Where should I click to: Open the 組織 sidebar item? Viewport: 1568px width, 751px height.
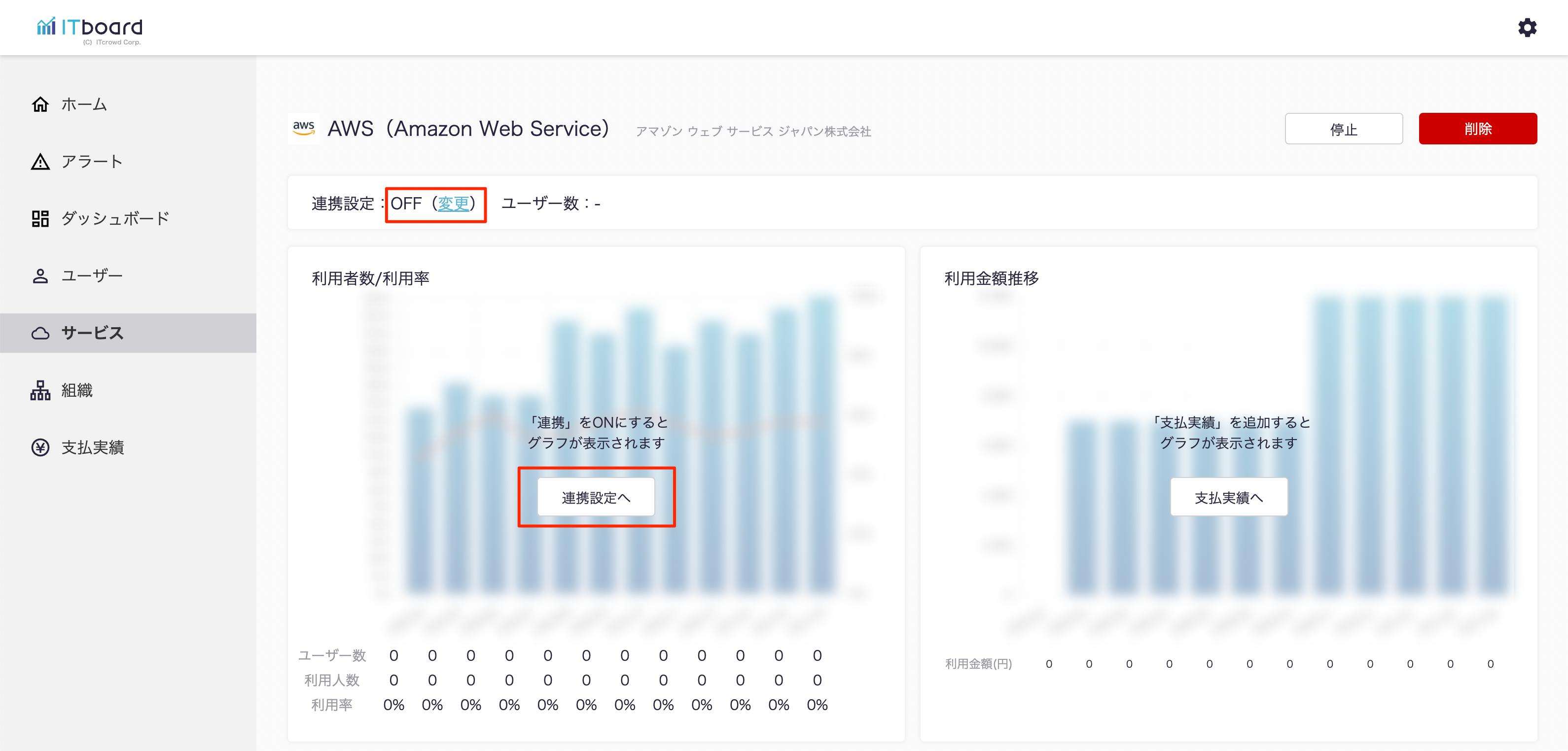pos(77,390)
